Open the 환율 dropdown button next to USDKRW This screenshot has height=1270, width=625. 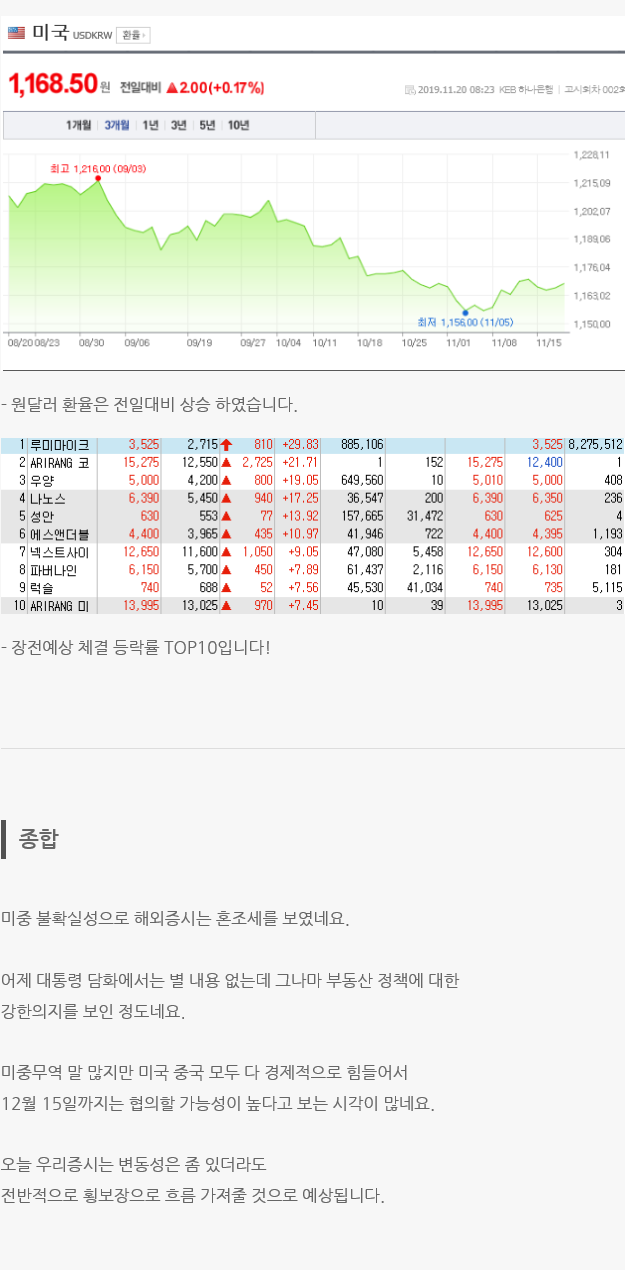133,35
